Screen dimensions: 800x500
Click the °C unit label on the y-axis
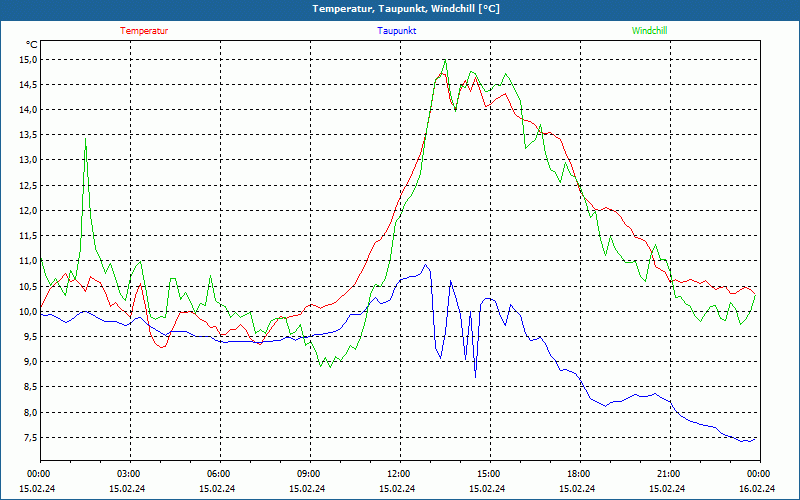pos(32,45)
